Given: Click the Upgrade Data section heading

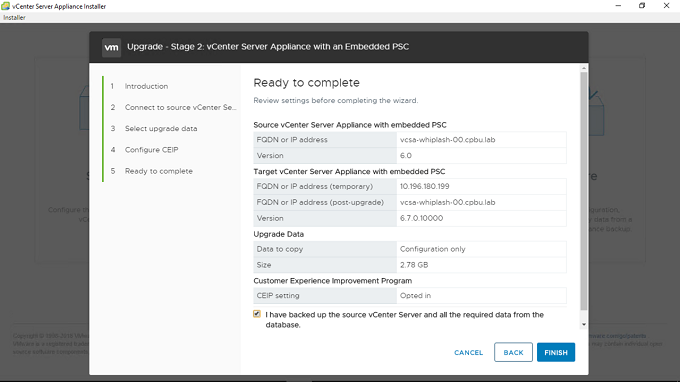Looking at the screenshot, I should [278, 234].
